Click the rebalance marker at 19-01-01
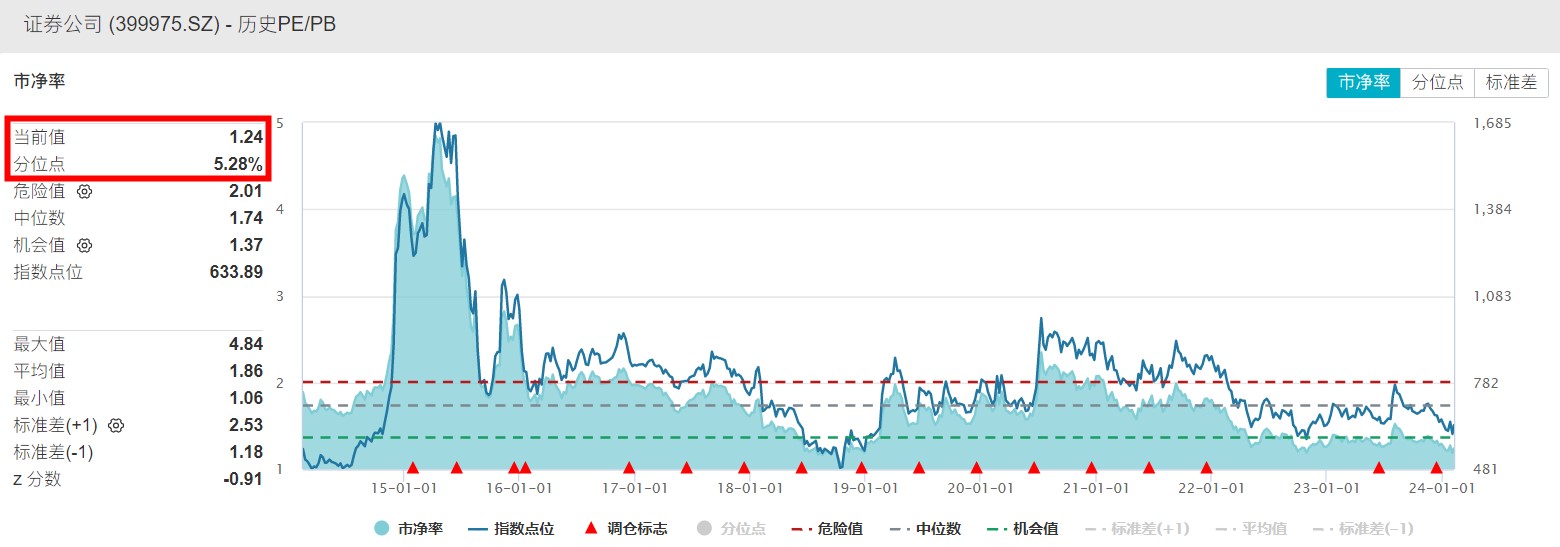The height and width of the screenshot is (547, 1560). pos(861,467)
